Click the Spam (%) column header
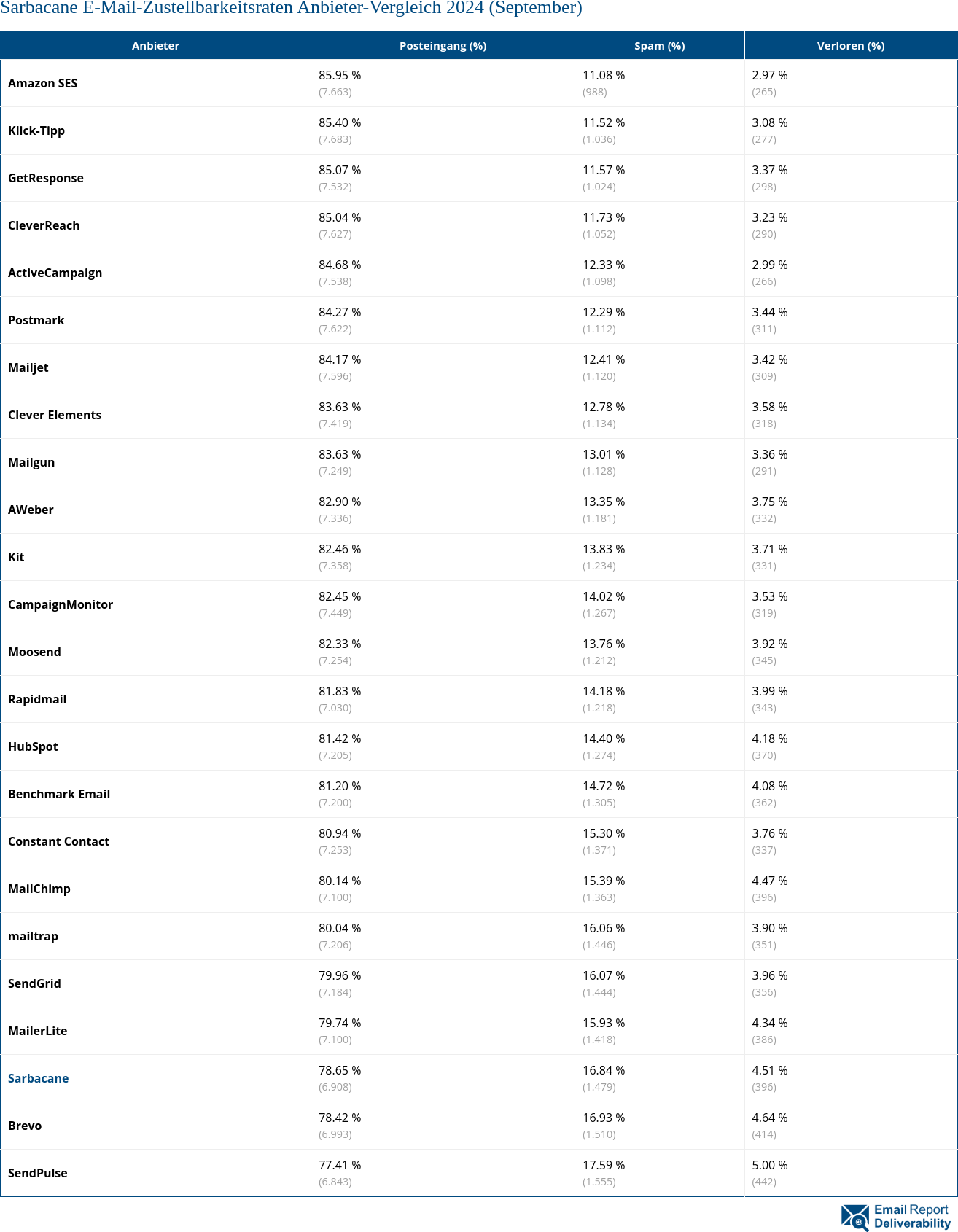This screenshot has width=958, height=1232. point(659,46)
